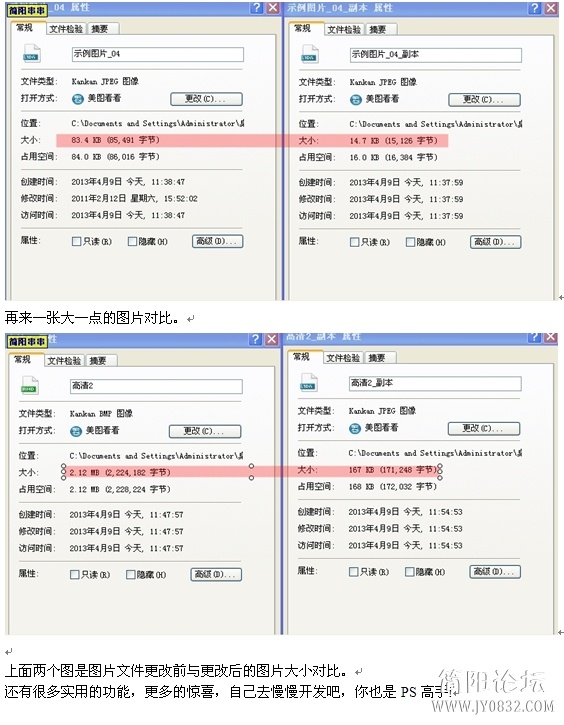Viewport: 564px width, 725px height.
Task: Open 高级(D)... in 高清2 dialog
Action: pos(216,574)
